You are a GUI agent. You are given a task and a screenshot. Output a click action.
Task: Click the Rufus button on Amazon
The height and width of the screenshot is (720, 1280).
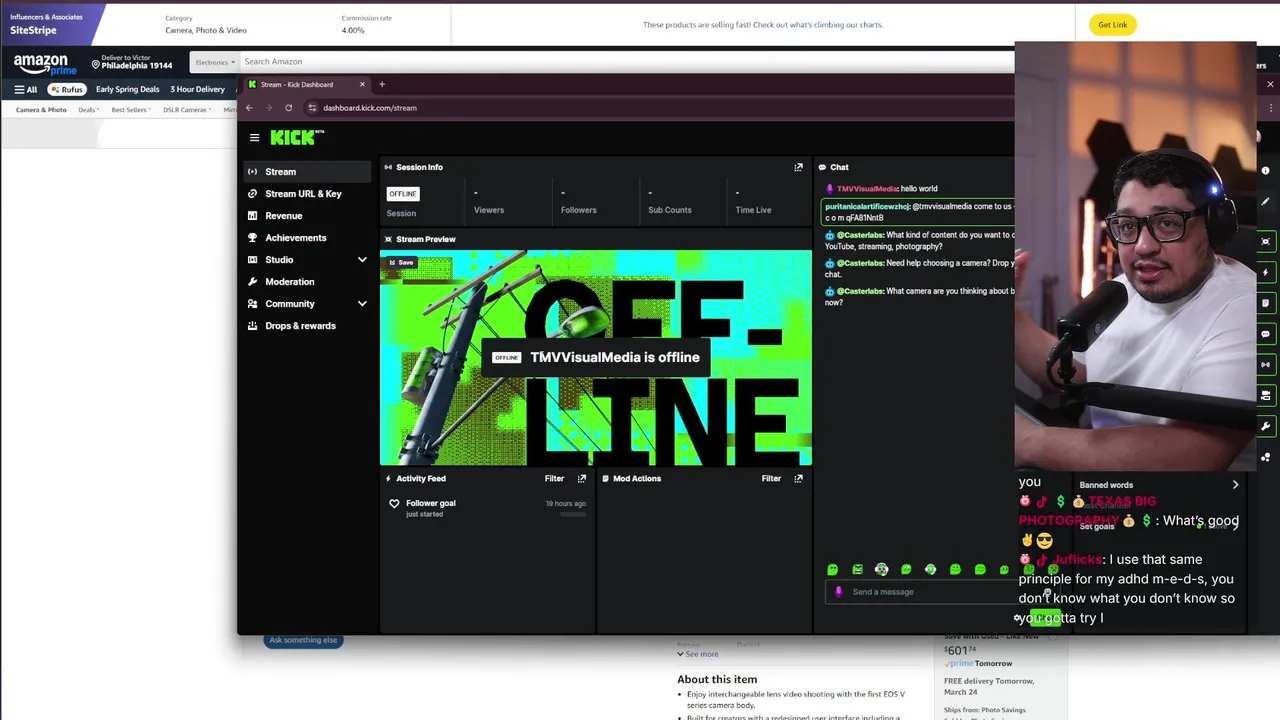67,89
